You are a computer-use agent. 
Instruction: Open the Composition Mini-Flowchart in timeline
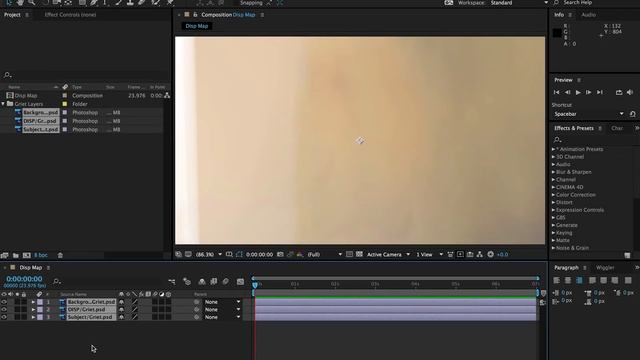[172, 282]
